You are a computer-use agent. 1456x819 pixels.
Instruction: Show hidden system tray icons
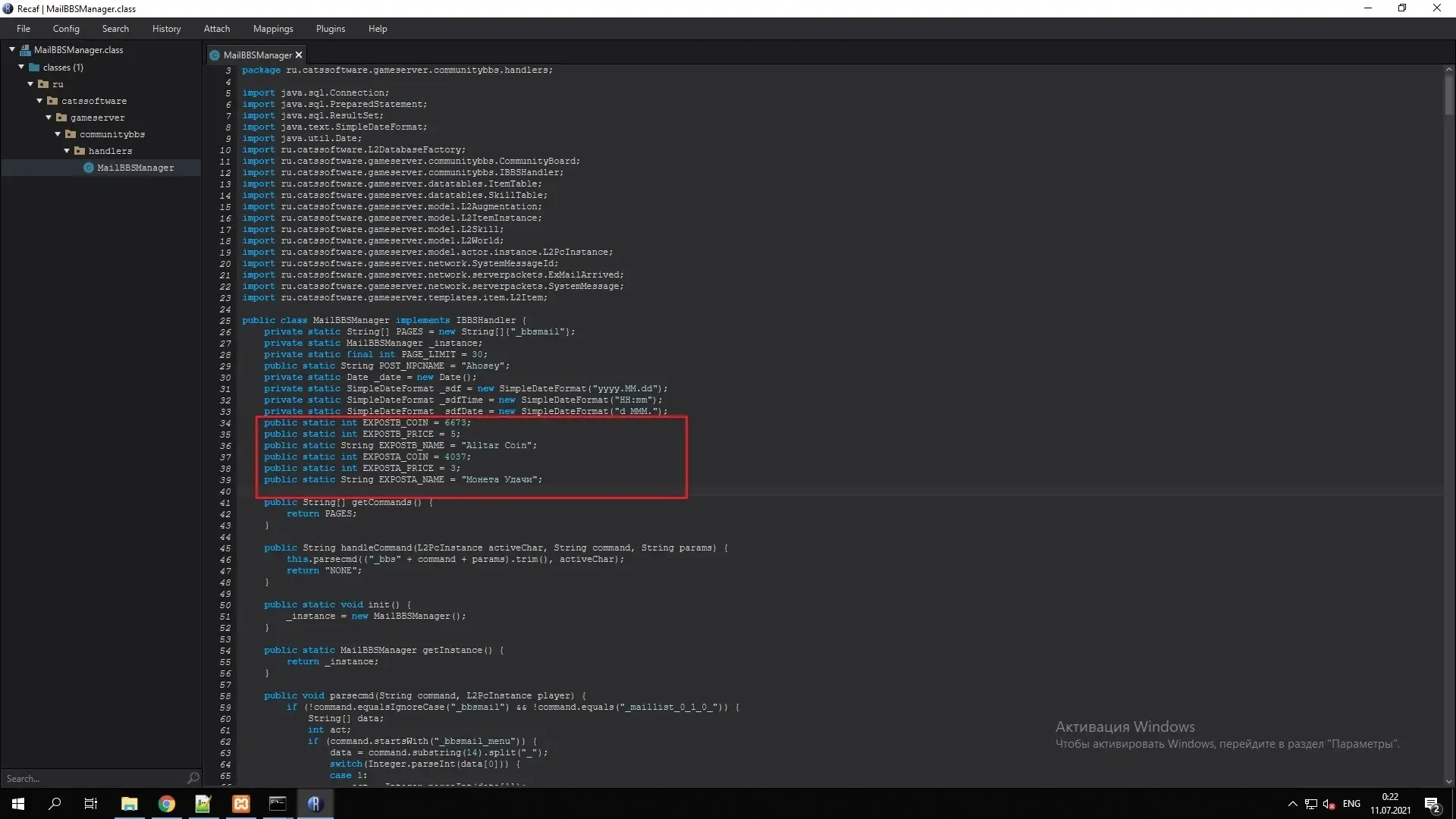point(1292,804)
